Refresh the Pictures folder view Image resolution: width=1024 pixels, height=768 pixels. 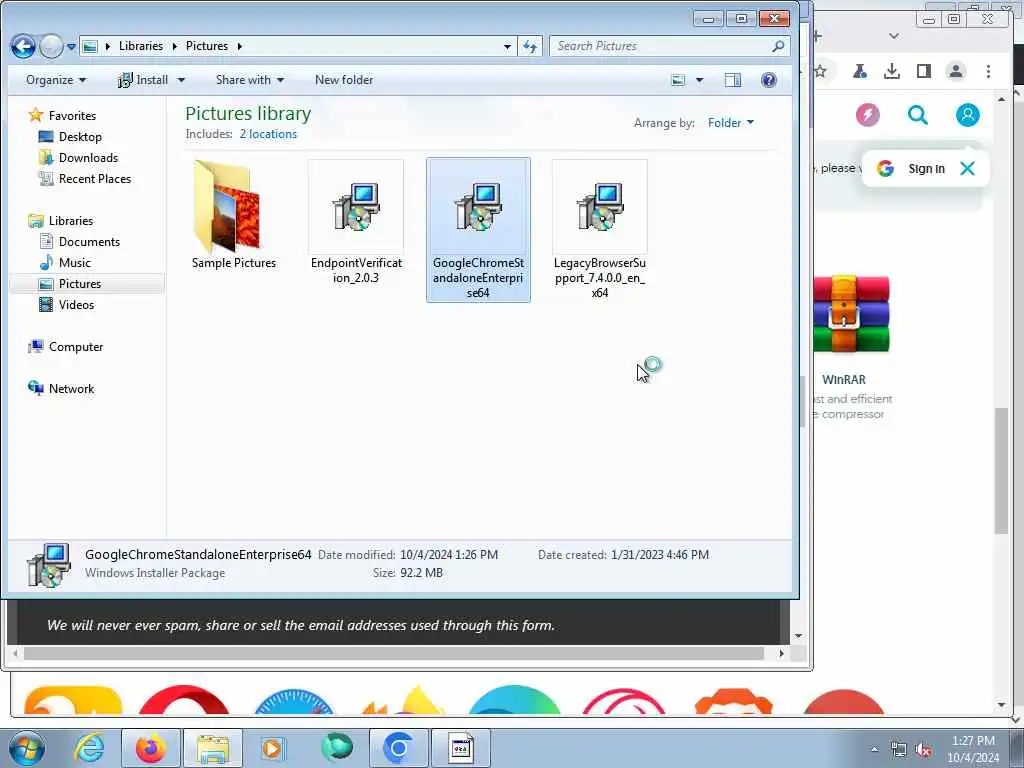[x=530, y=46]
